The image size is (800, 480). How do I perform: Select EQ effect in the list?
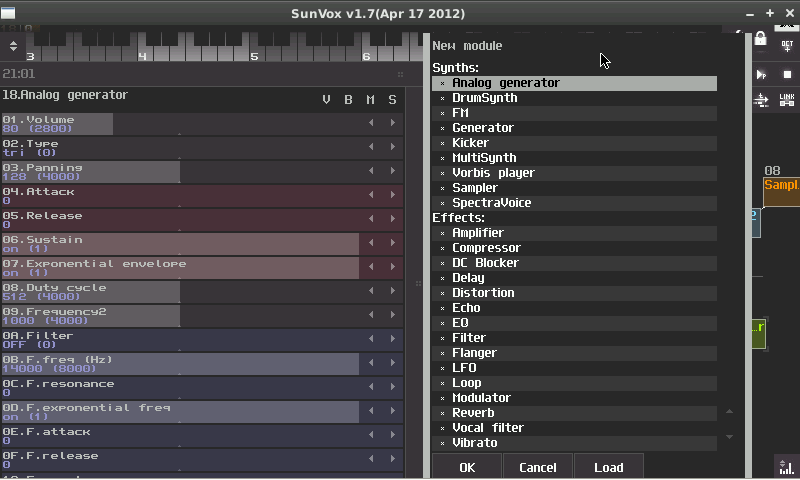tap(574, 323)
